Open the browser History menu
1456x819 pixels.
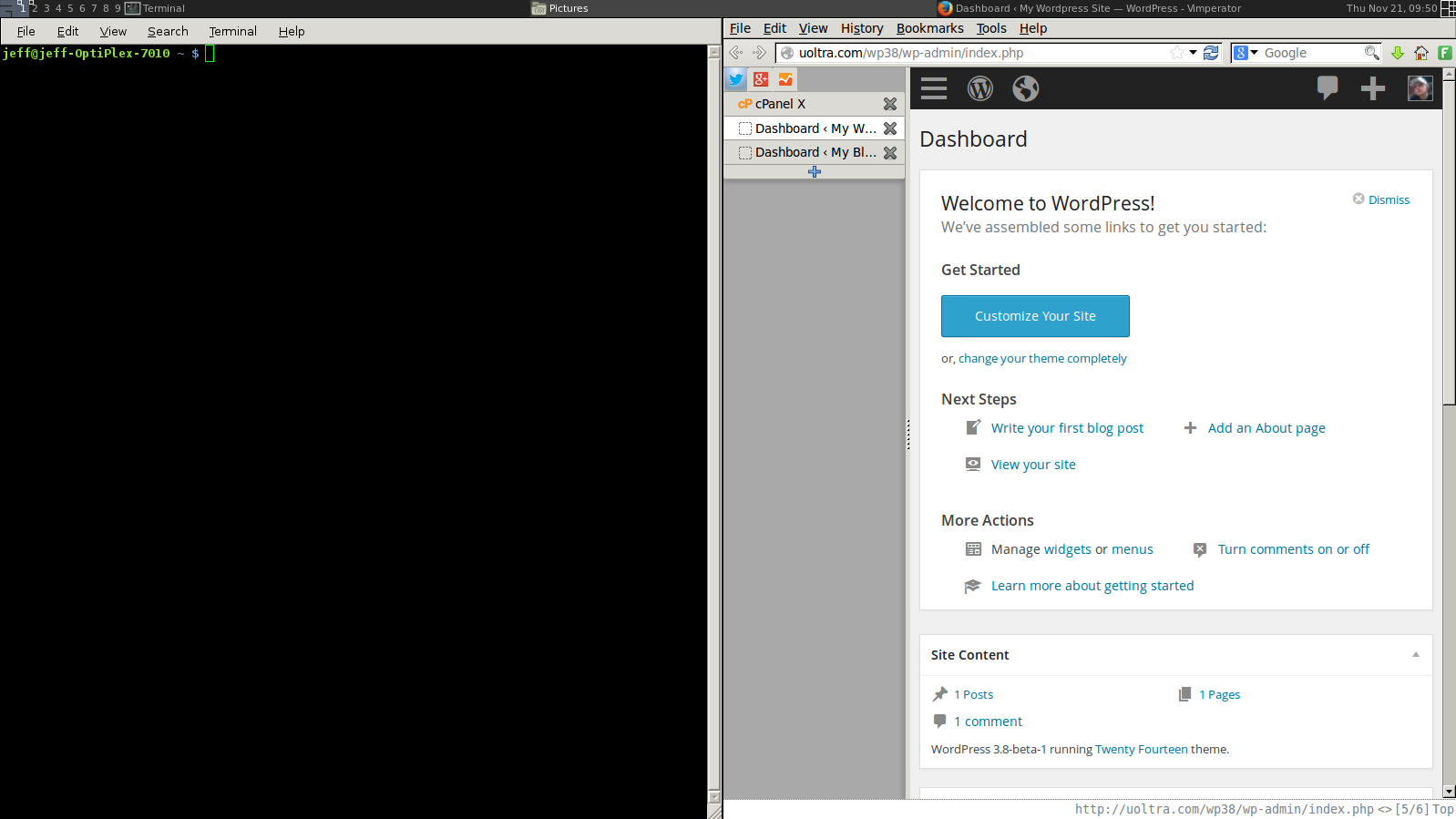(862, 28)
